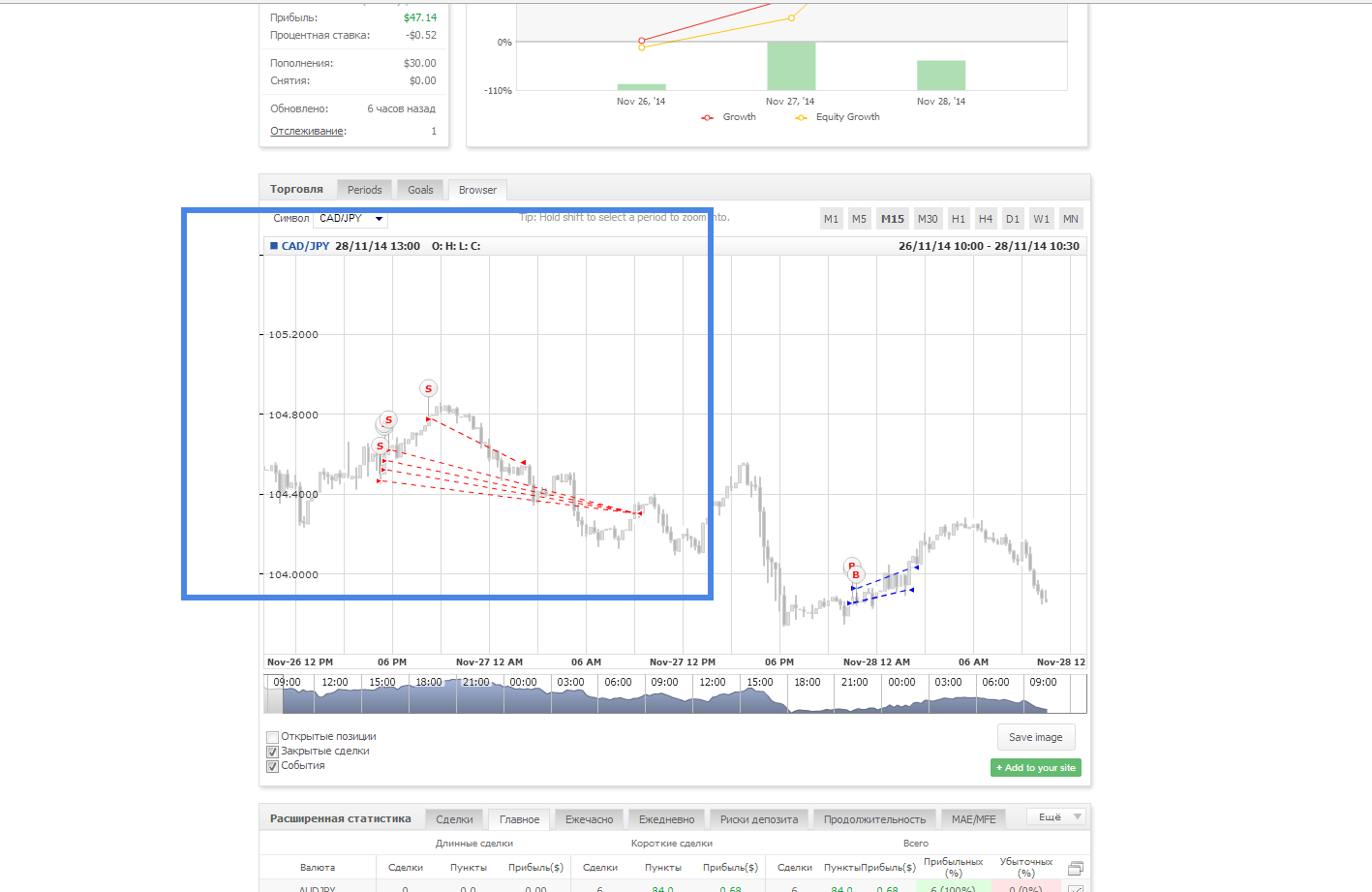Open the table options icon beside Убыточных column
This screenshot has width=1372, height=892.
pos(1075,868)
